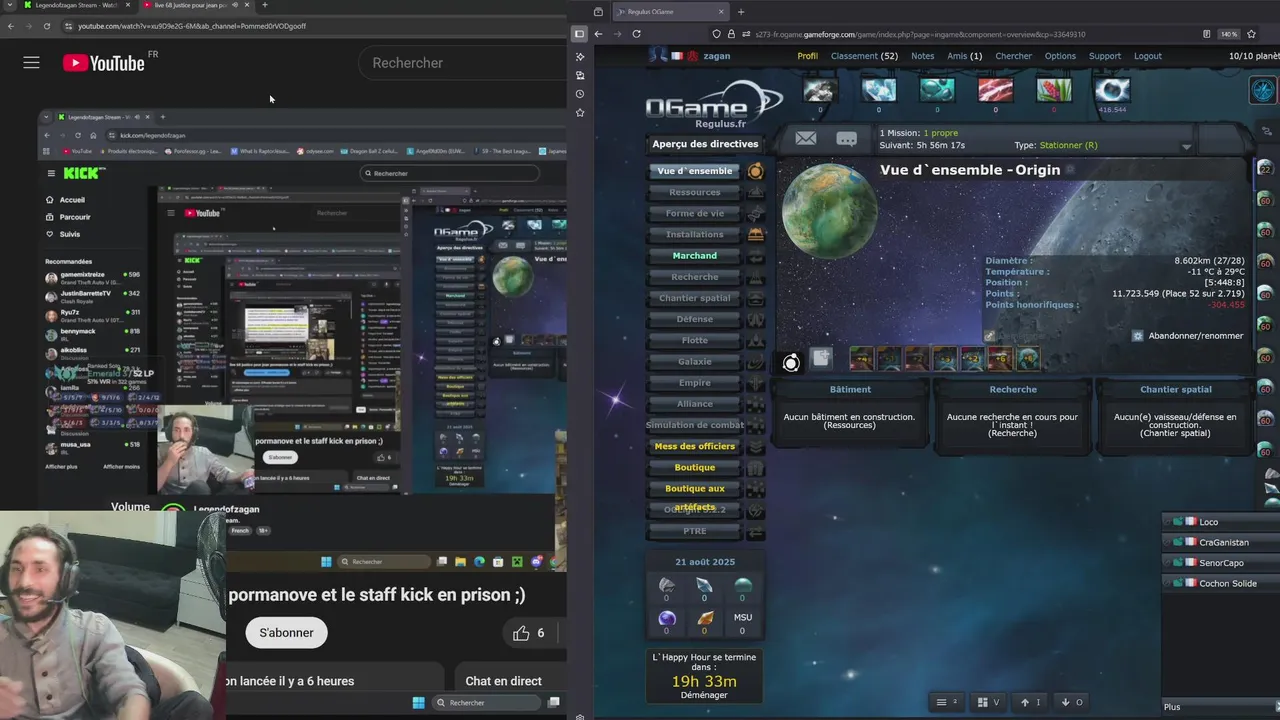Click the YouTube logo

coord(104,63)
